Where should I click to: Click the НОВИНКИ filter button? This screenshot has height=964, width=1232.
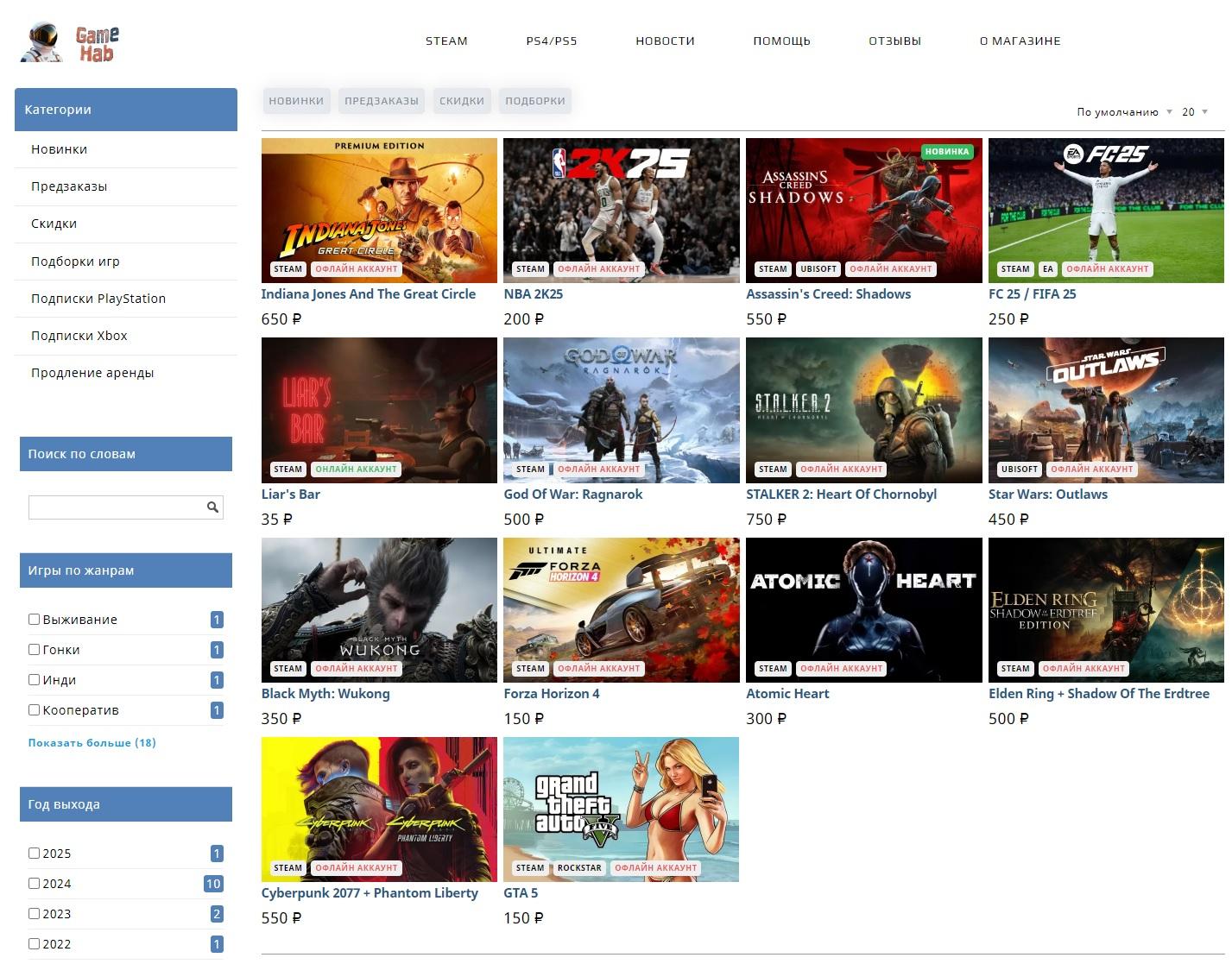[x=296, y=101]
